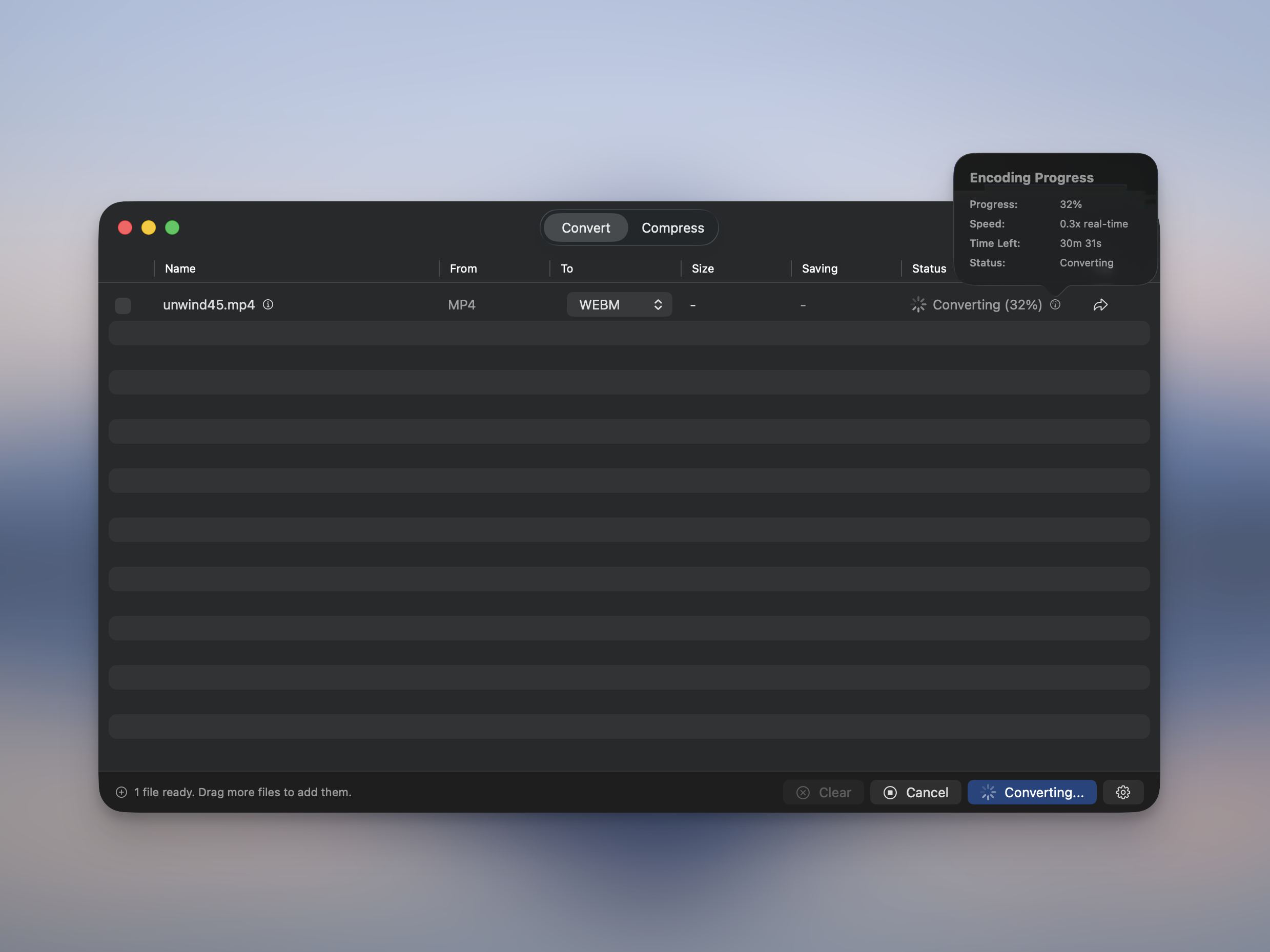
Task: Click the WEBM dropdown chevron arrows
Action: click(x=658, y=305)
